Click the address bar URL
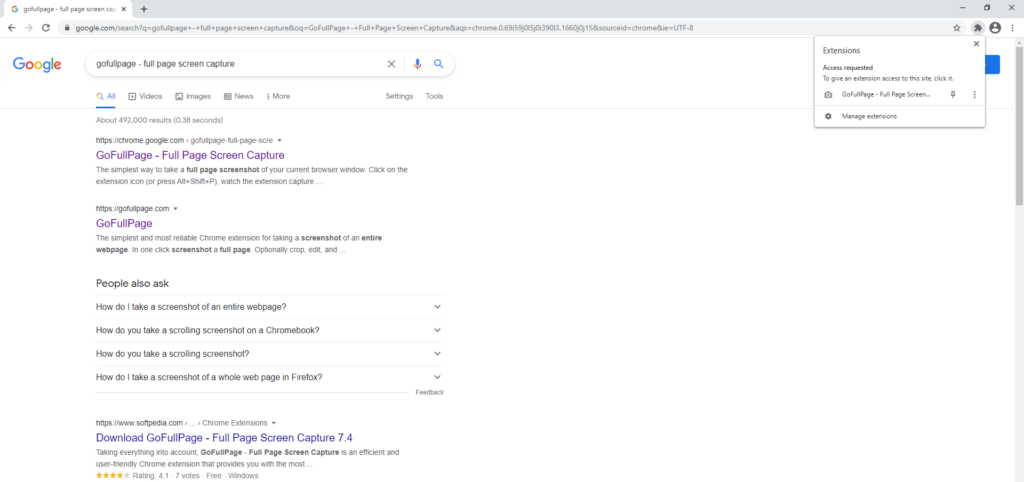1024x482 pixels. 384,28
